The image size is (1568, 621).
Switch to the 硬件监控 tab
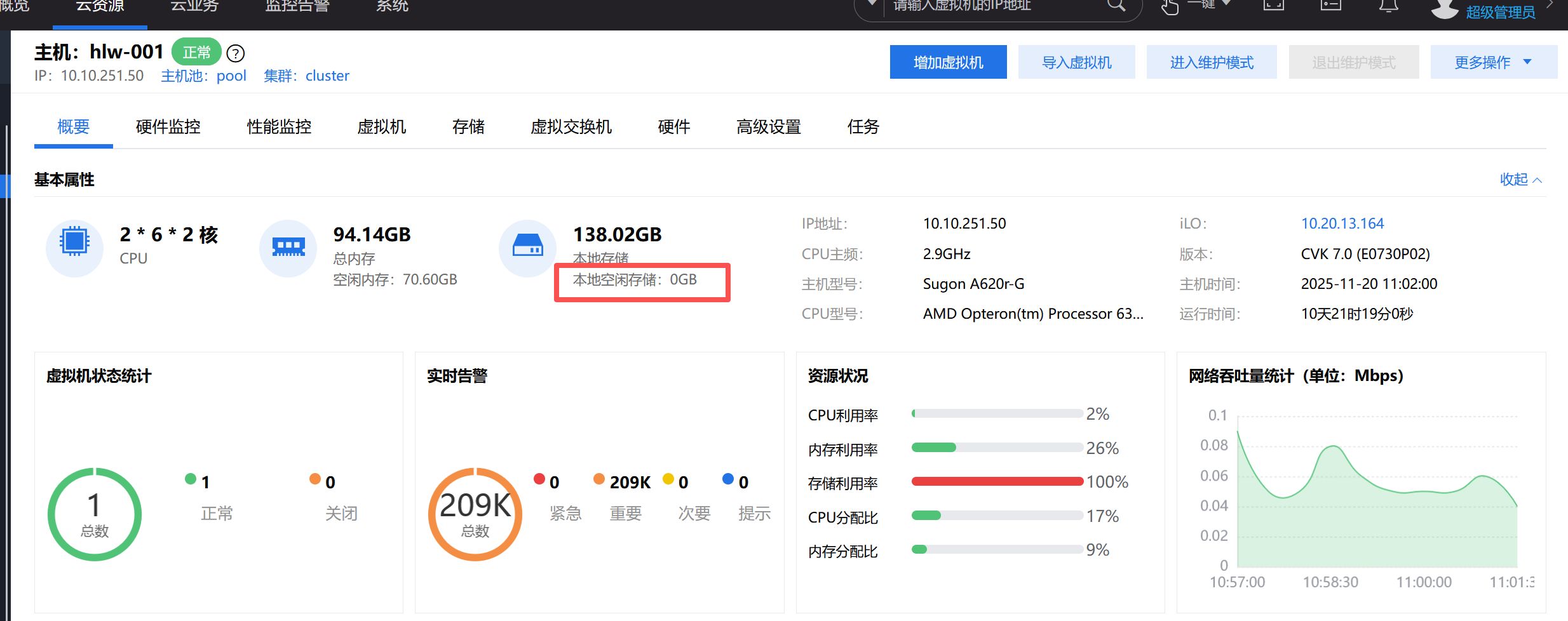[168, 127]
